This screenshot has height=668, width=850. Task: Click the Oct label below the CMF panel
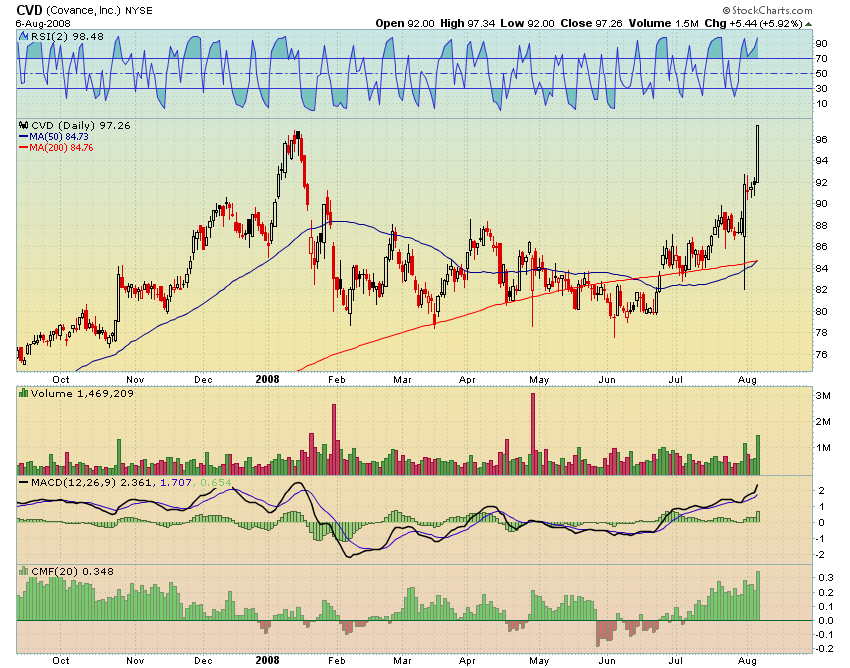coord(61,660)
